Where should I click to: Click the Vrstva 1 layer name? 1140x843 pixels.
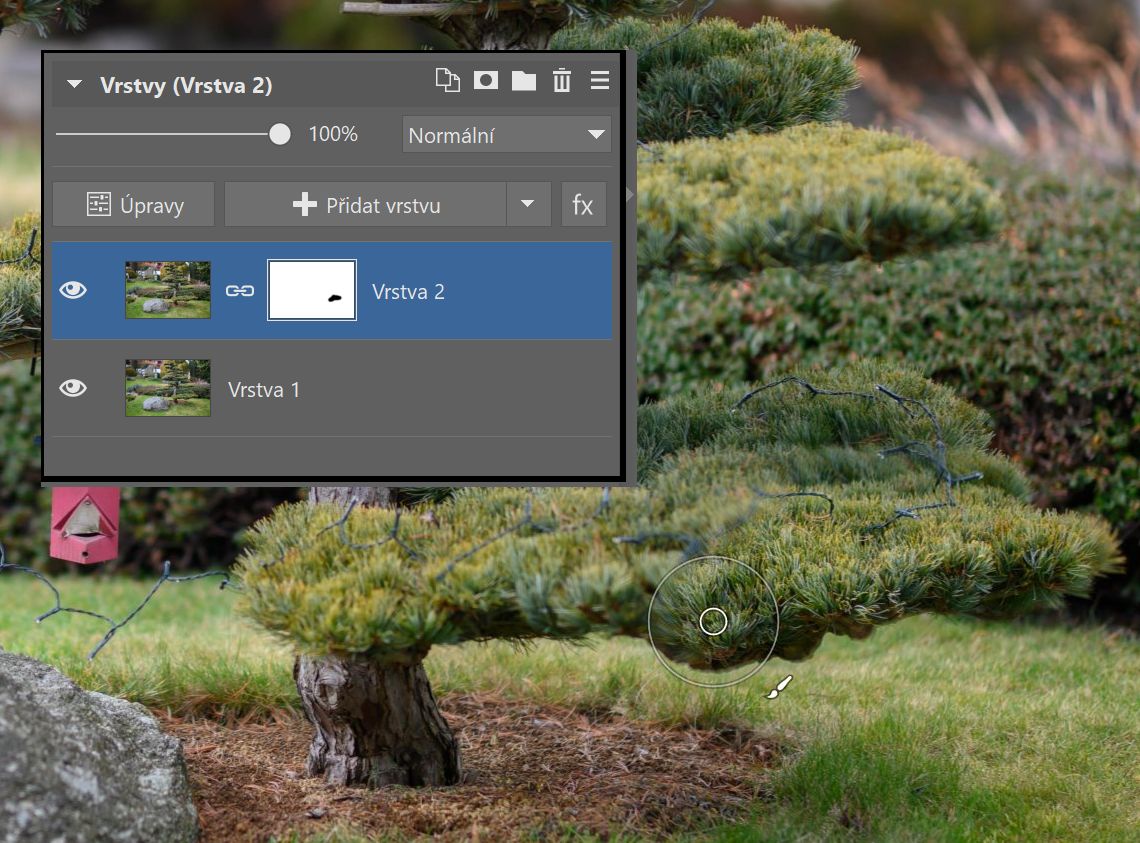(x=263, y=390)
